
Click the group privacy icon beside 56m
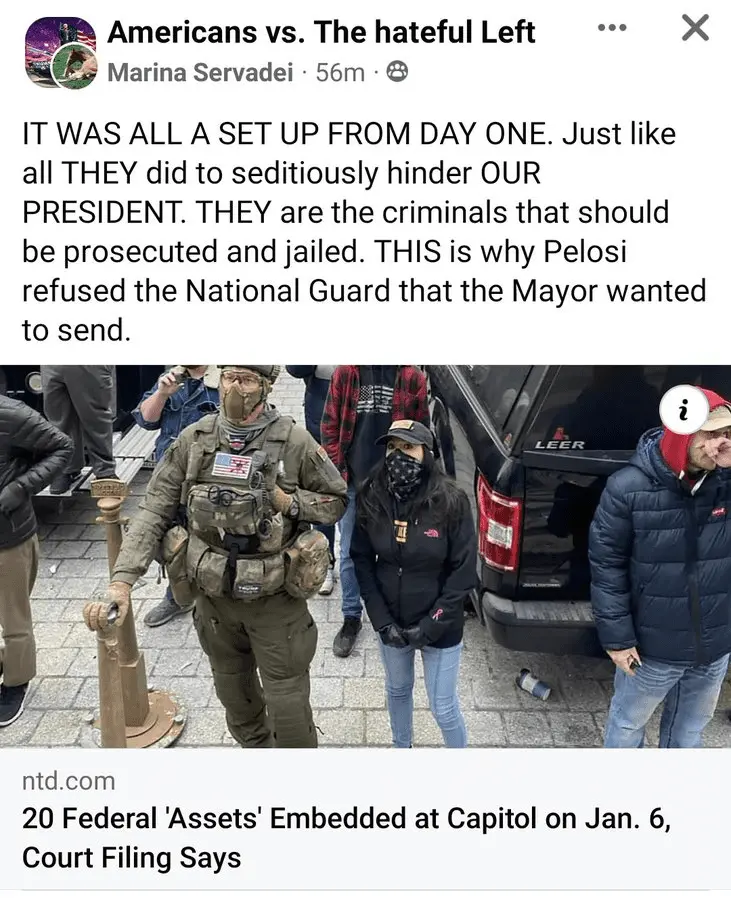click(x=398, y=73)
